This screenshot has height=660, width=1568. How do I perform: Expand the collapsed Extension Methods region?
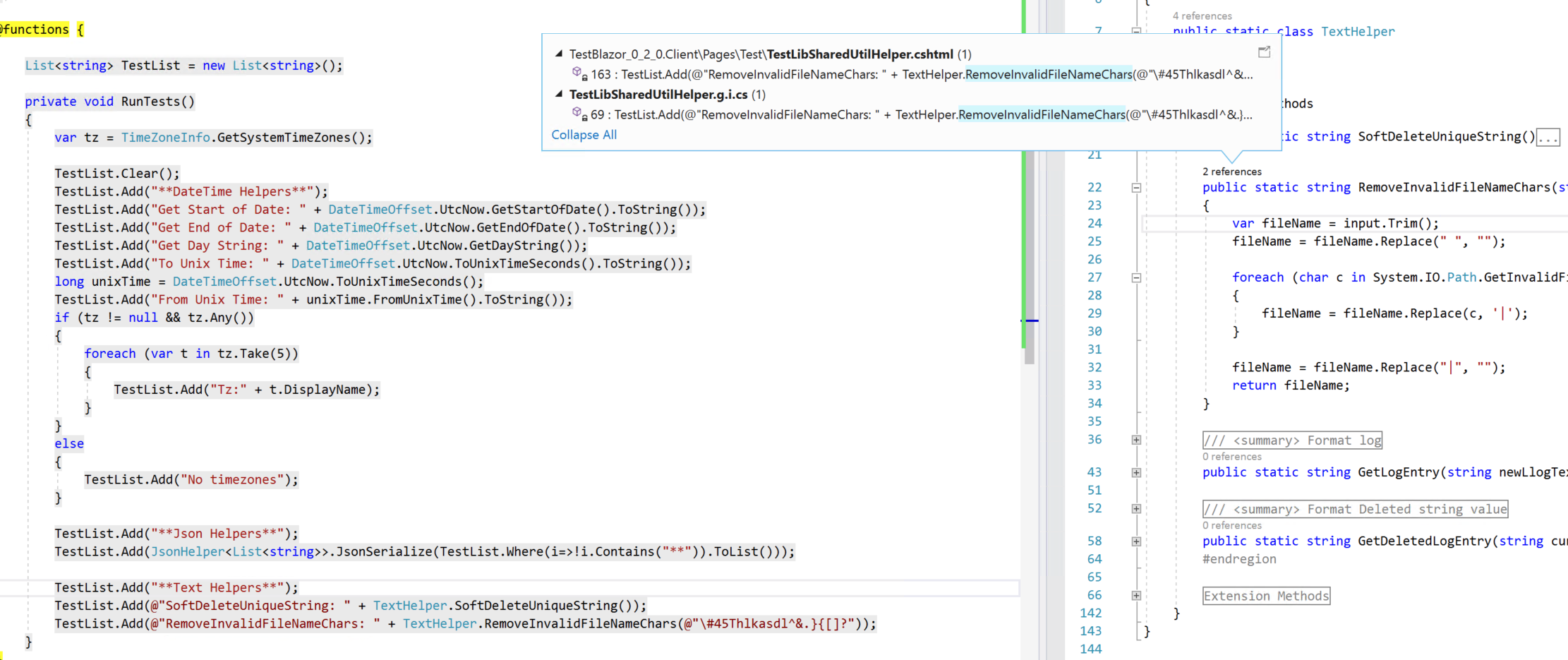(x=1266, y=595)
